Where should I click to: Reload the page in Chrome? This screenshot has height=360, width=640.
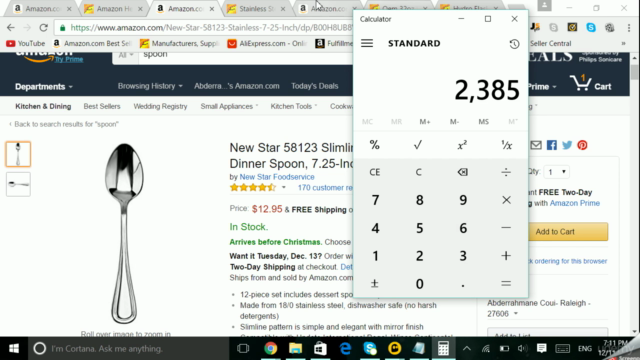click(x=43, y=28)
